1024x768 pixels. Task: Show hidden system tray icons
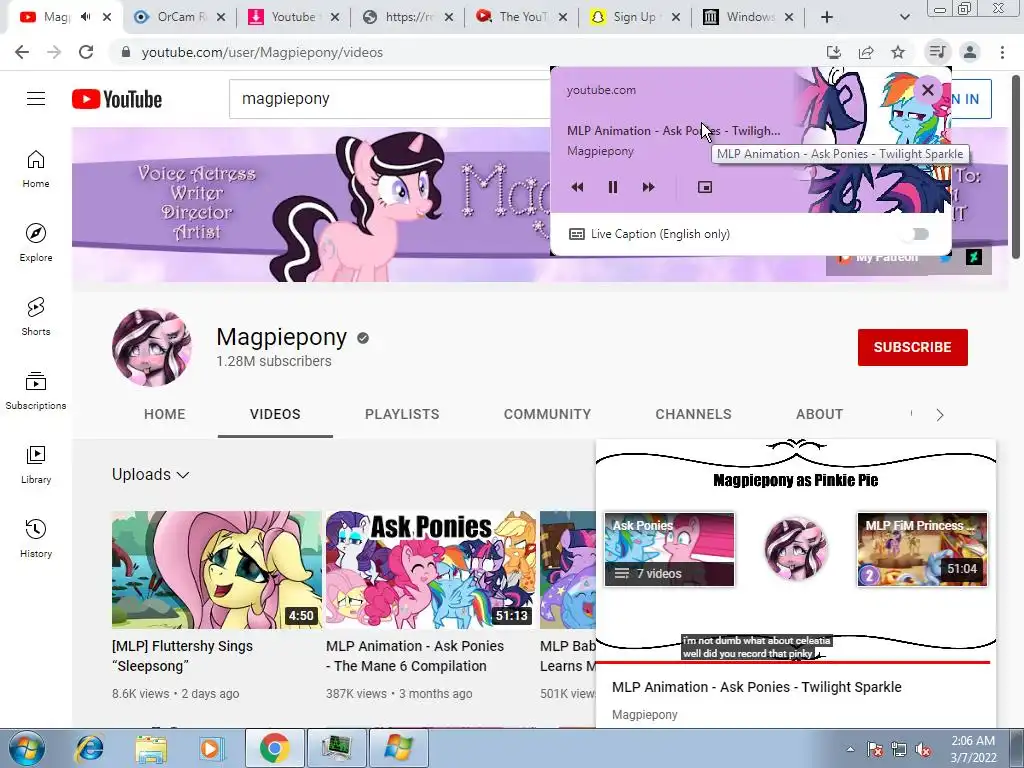[x=850, y=749]
